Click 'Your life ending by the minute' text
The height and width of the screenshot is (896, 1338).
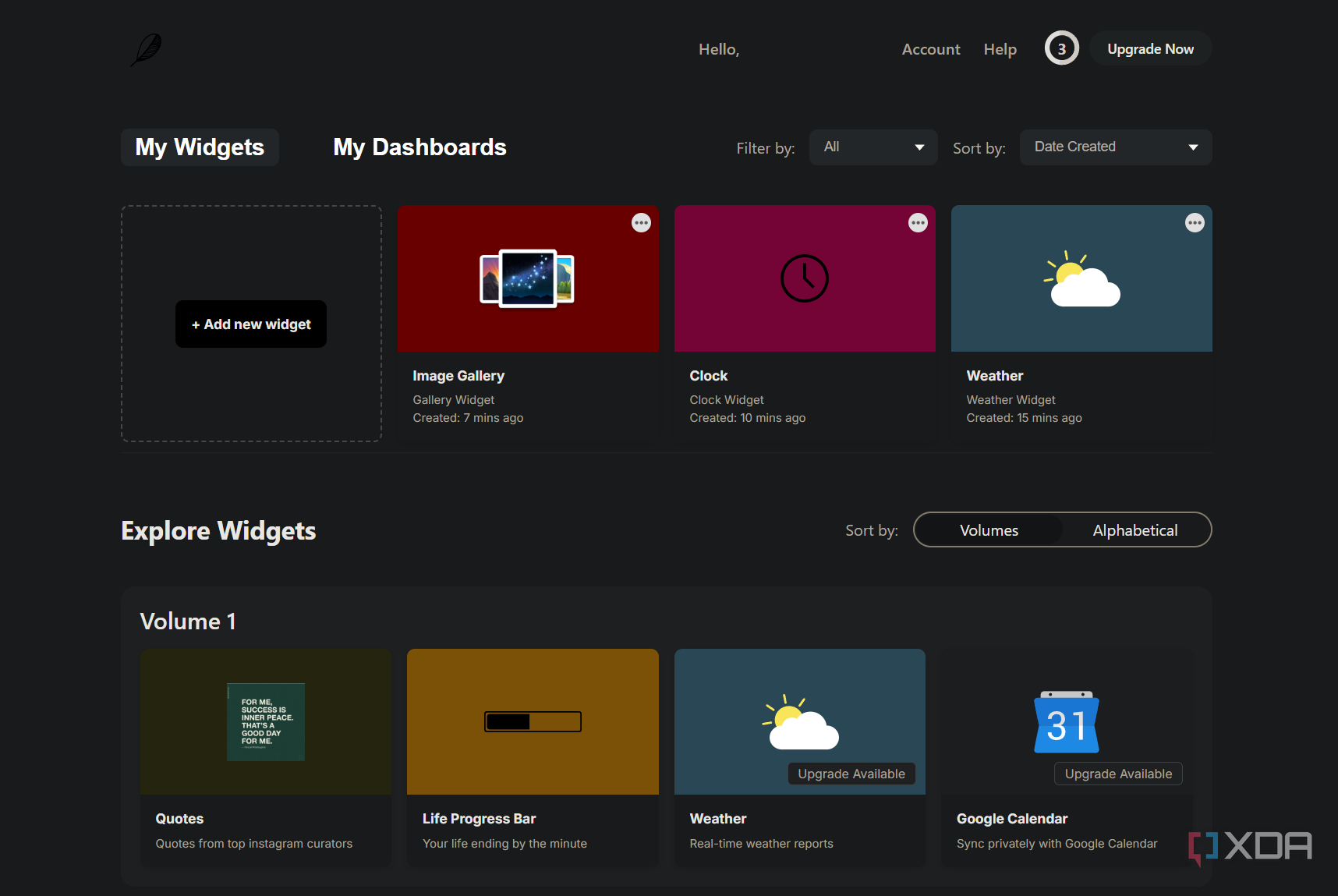[504, 844]
